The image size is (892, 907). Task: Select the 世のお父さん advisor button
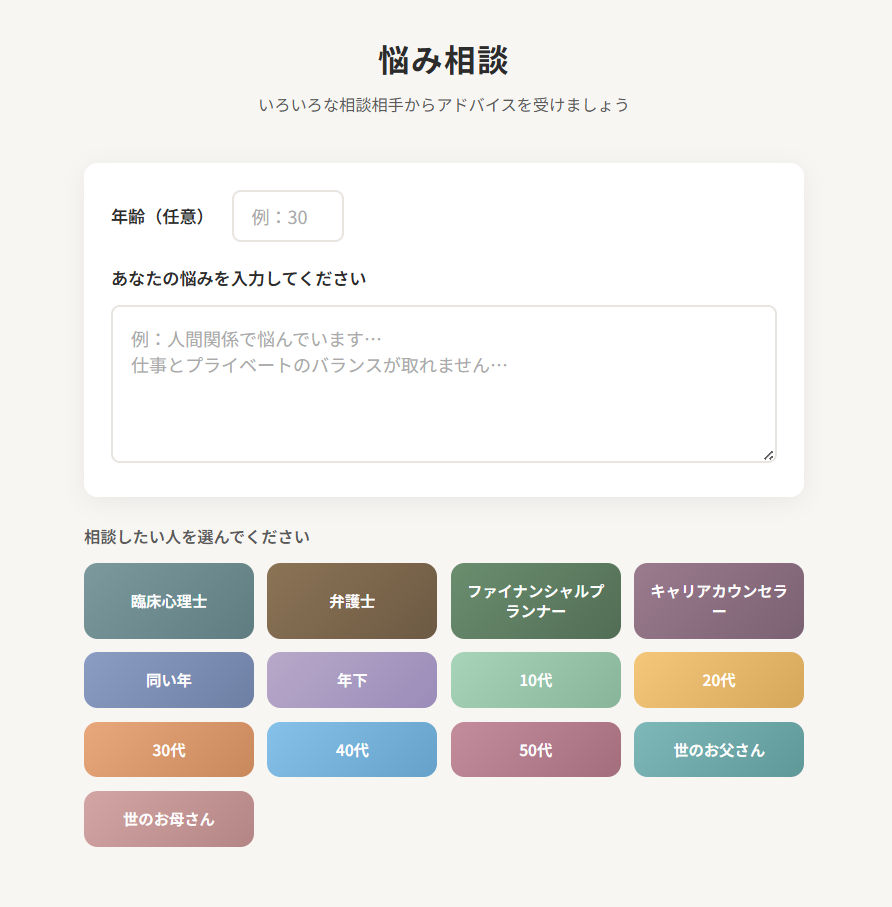718,749
